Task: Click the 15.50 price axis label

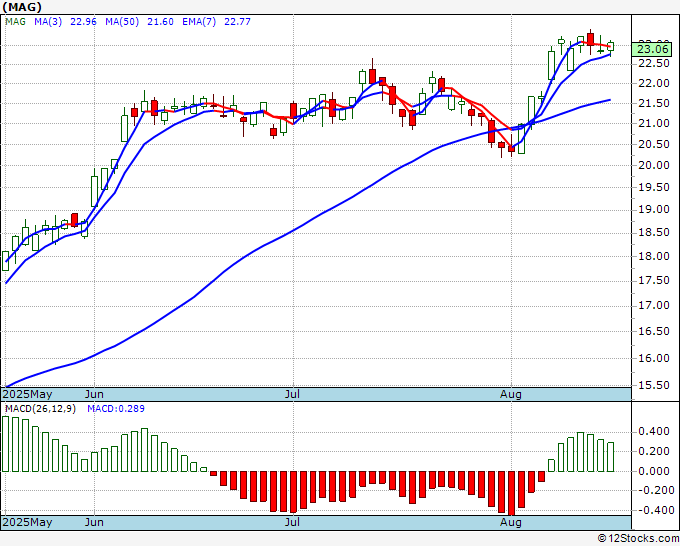Action: [654, 386]
